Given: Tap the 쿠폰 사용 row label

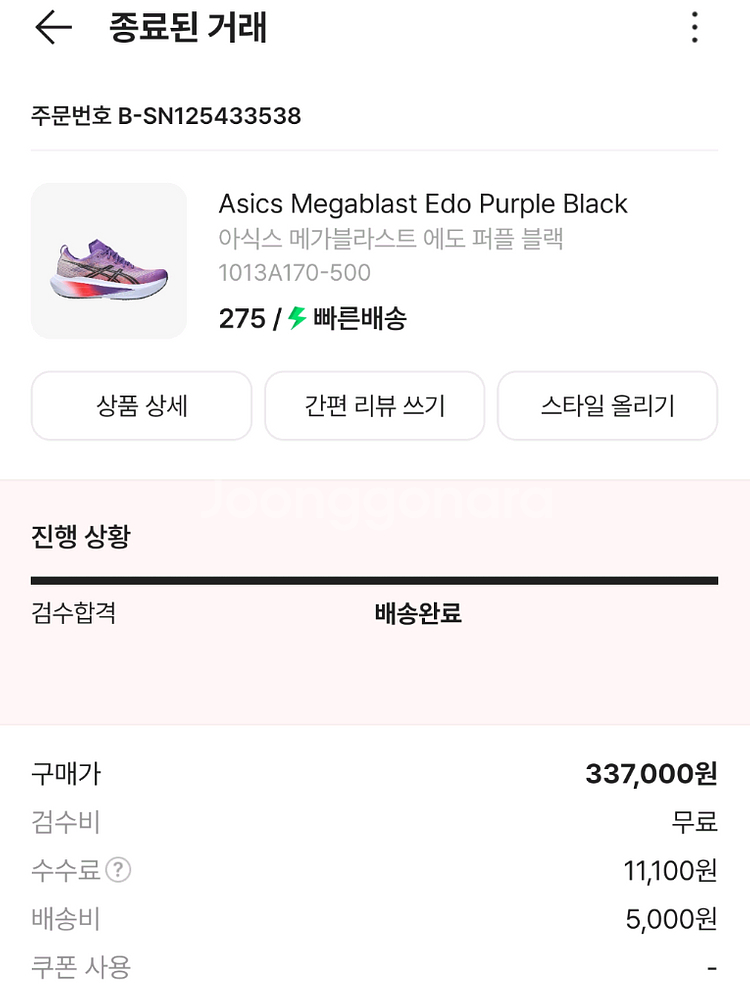Looking at the screenshot, I should click(x=81, y=967).
